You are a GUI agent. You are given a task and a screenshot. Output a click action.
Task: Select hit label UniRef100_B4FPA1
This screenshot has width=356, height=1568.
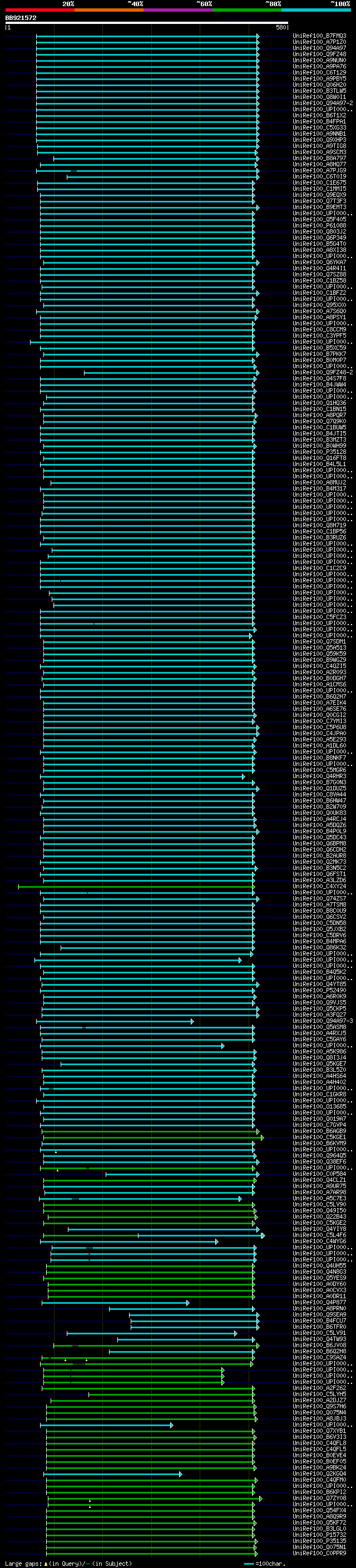[x=319, y=122]
